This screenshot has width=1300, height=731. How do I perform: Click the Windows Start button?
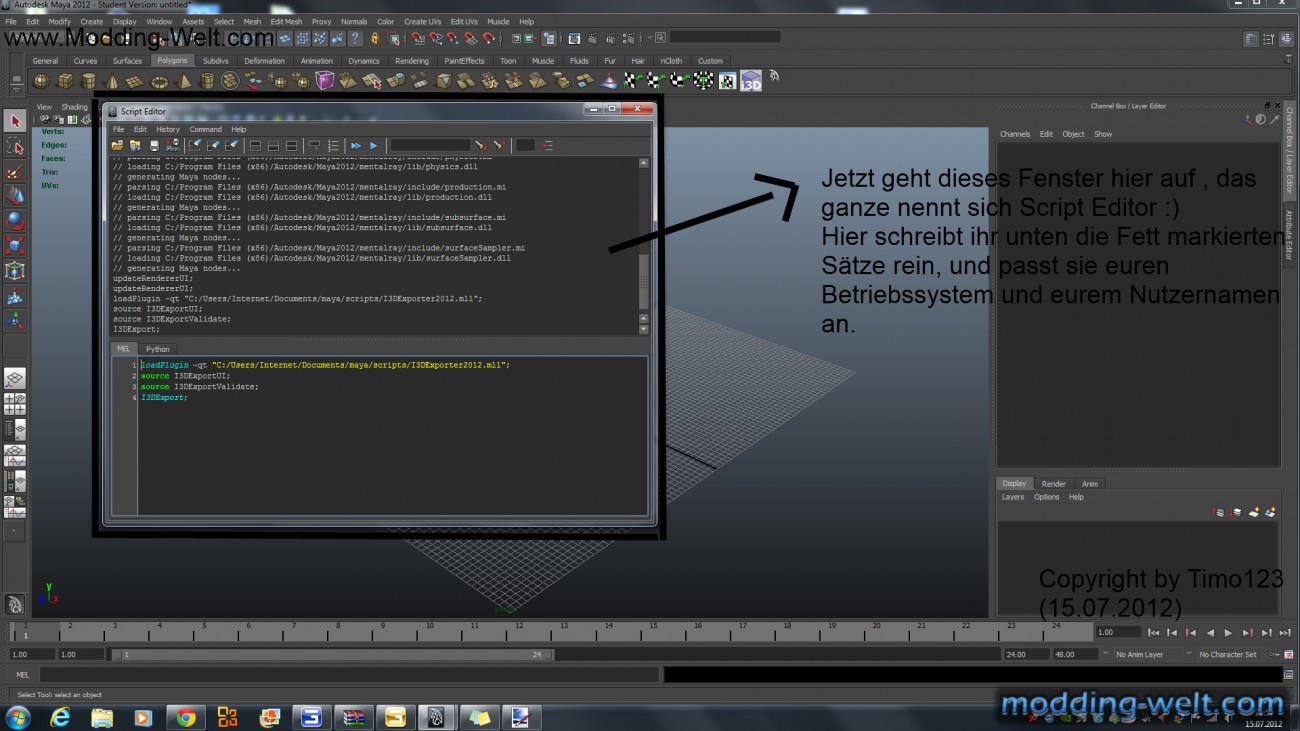[18, 717]
